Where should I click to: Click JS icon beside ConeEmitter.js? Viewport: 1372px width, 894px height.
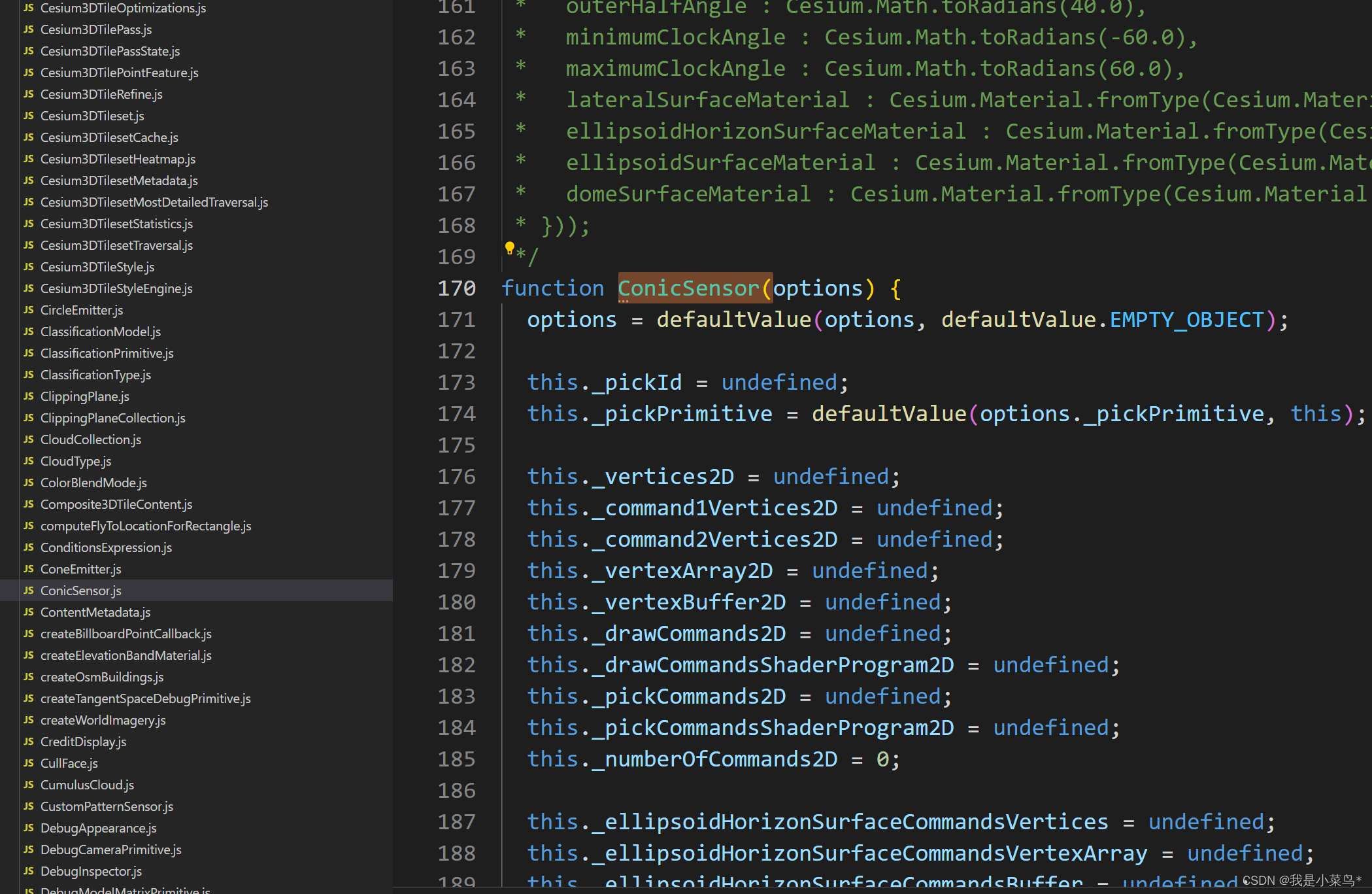29,569
